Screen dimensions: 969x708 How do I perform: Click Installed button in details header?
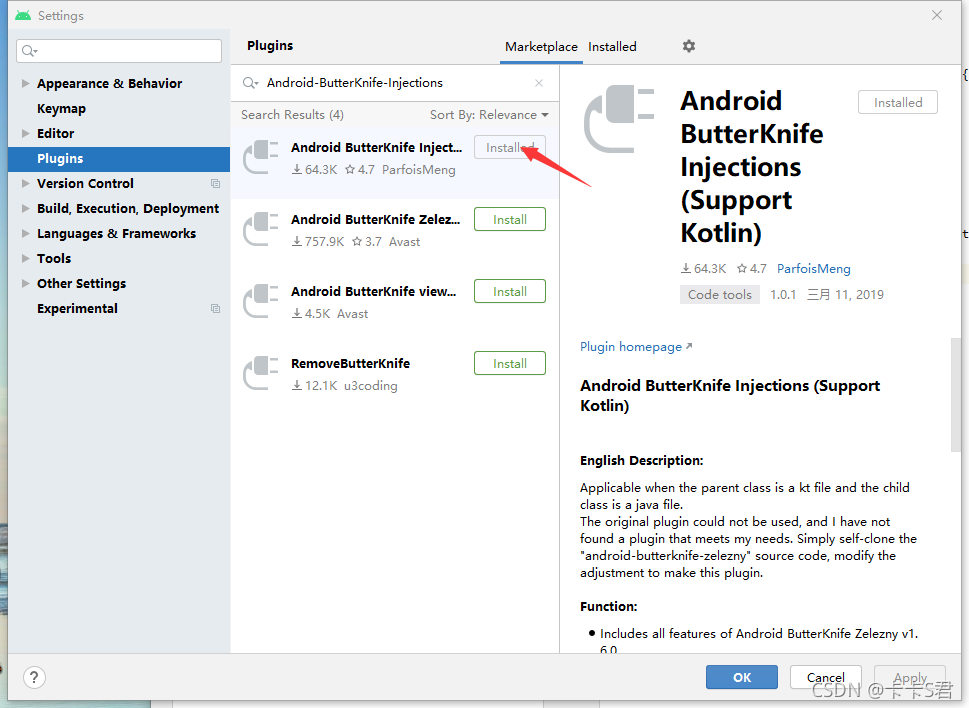[897, 103]
